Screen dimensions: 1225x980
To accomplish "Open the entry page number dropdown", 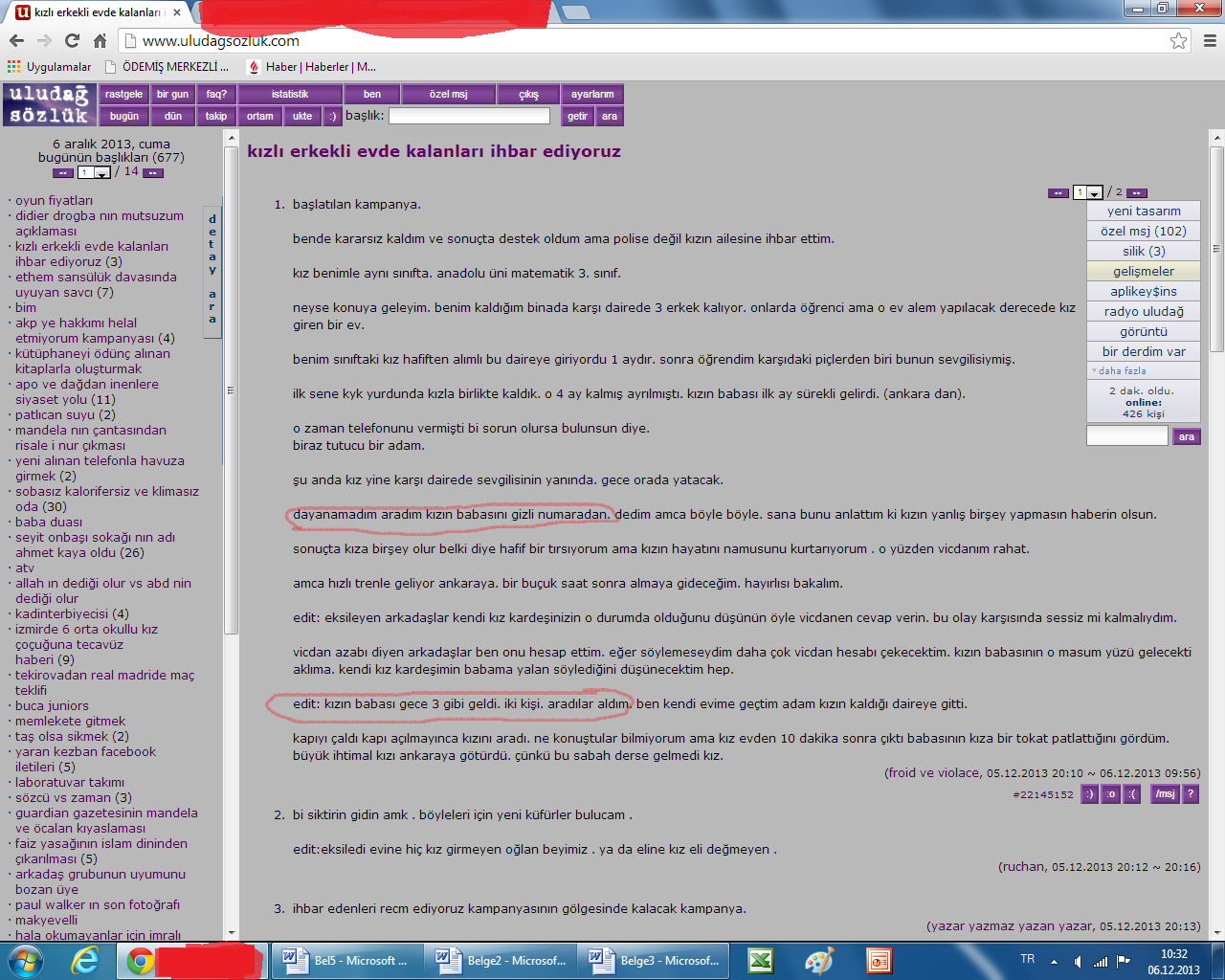I will click(x=1087, y=192).
